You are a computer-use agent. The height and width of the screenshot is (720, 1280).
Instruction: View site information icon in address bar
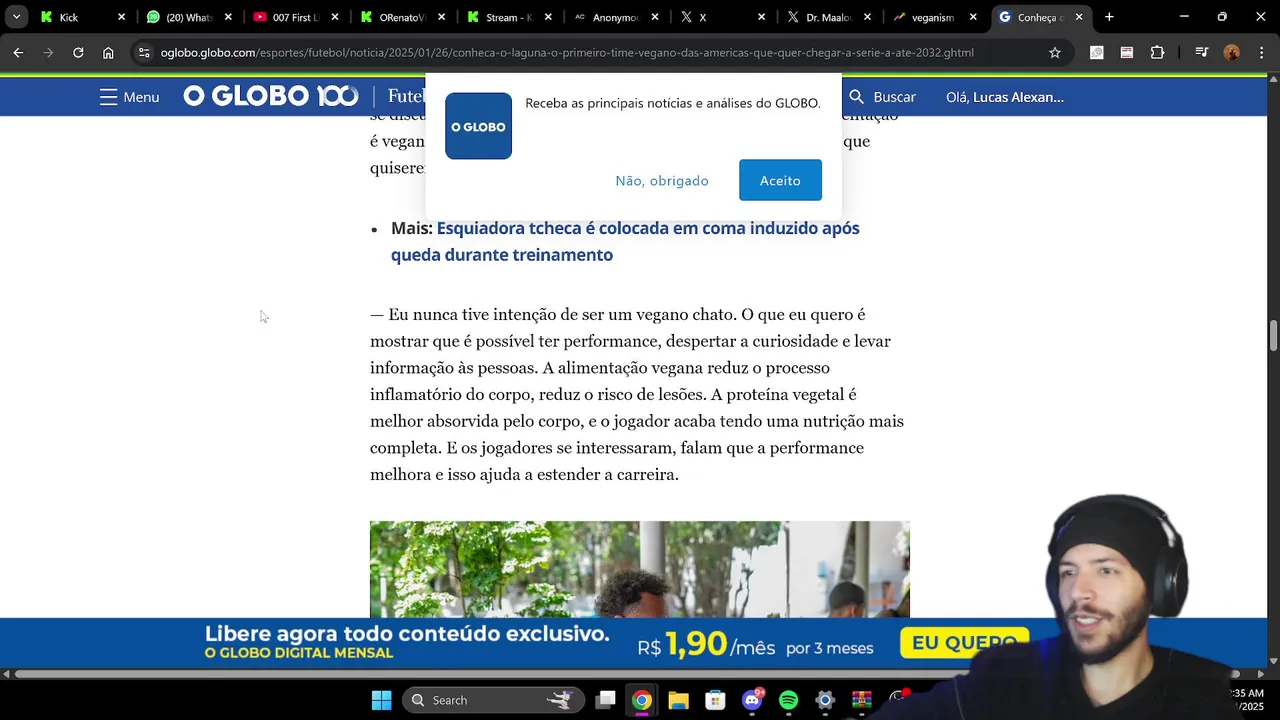tap(145, 52)
